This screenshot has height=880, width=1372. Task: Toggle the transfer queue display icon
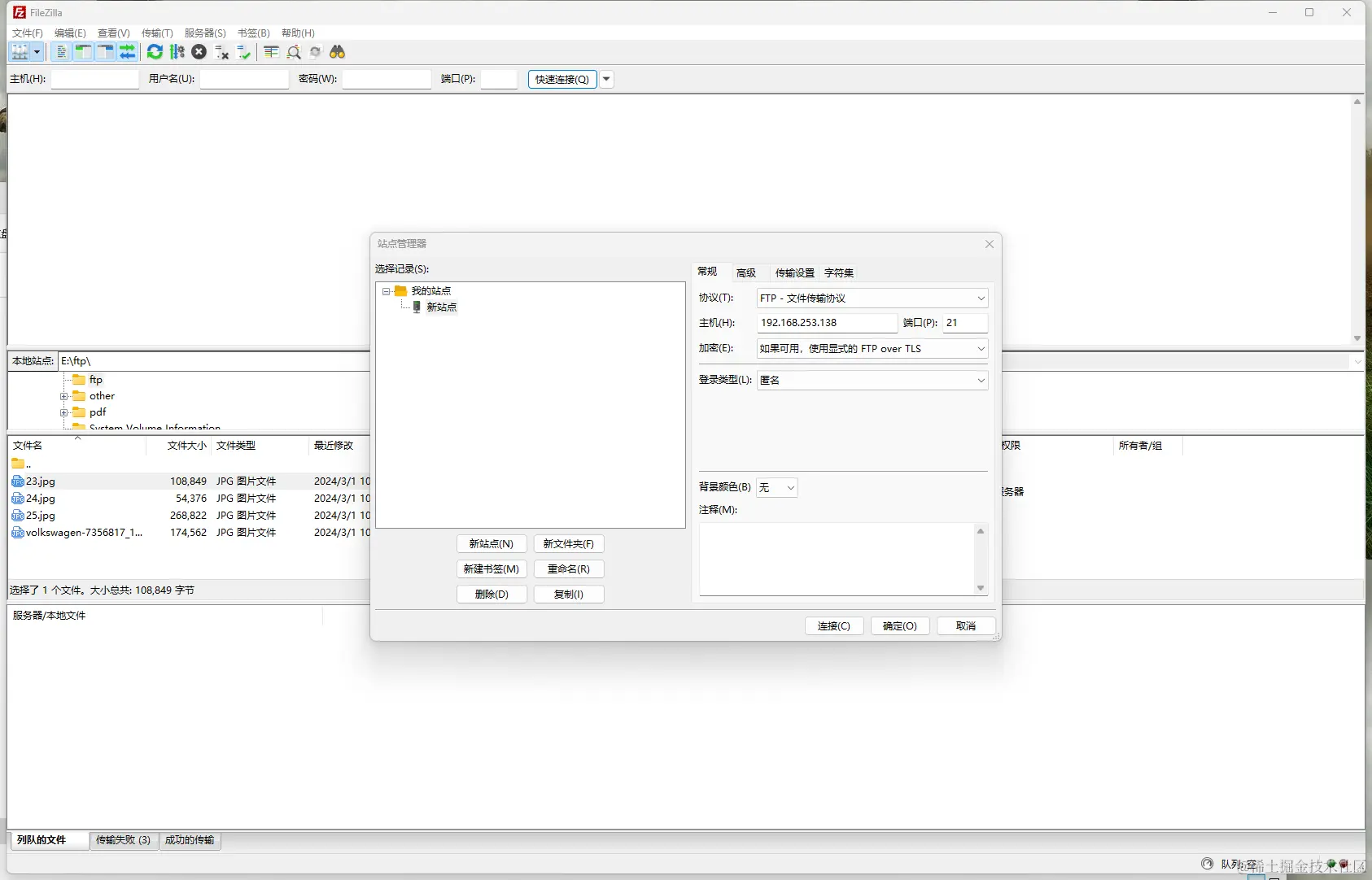pos(127,52)
